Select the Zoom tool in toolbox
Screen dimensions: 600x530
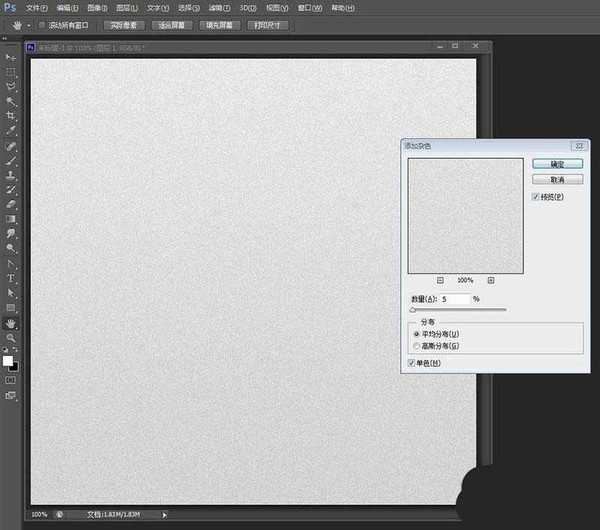point(12,338)
